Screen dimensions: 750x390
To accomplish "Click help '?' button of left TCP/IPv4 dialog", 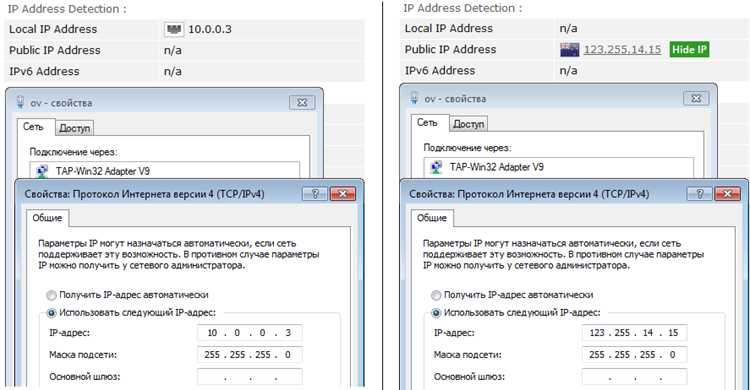I will pos(315,194).
